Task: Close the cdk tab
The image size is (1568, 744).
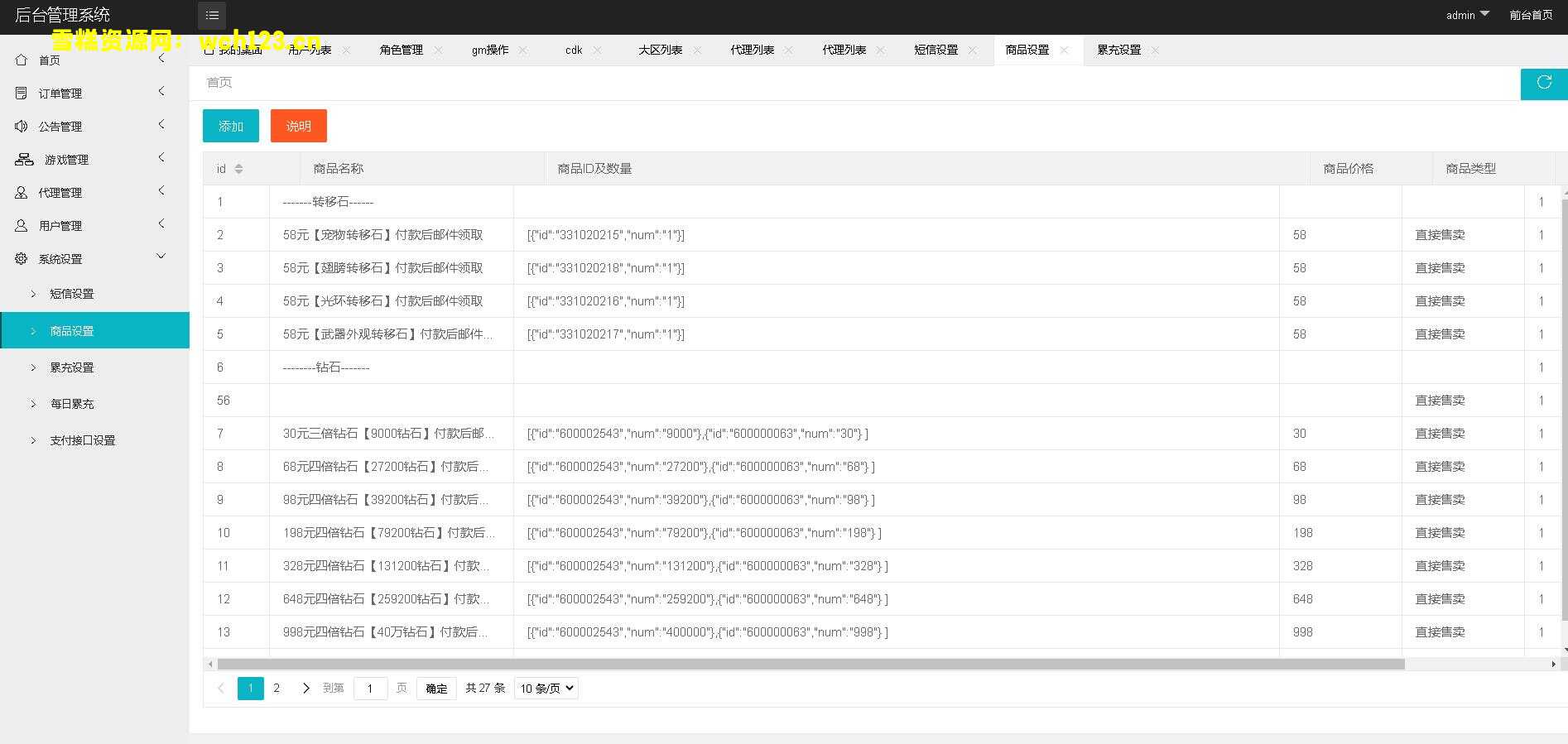Action: [597, 50]
